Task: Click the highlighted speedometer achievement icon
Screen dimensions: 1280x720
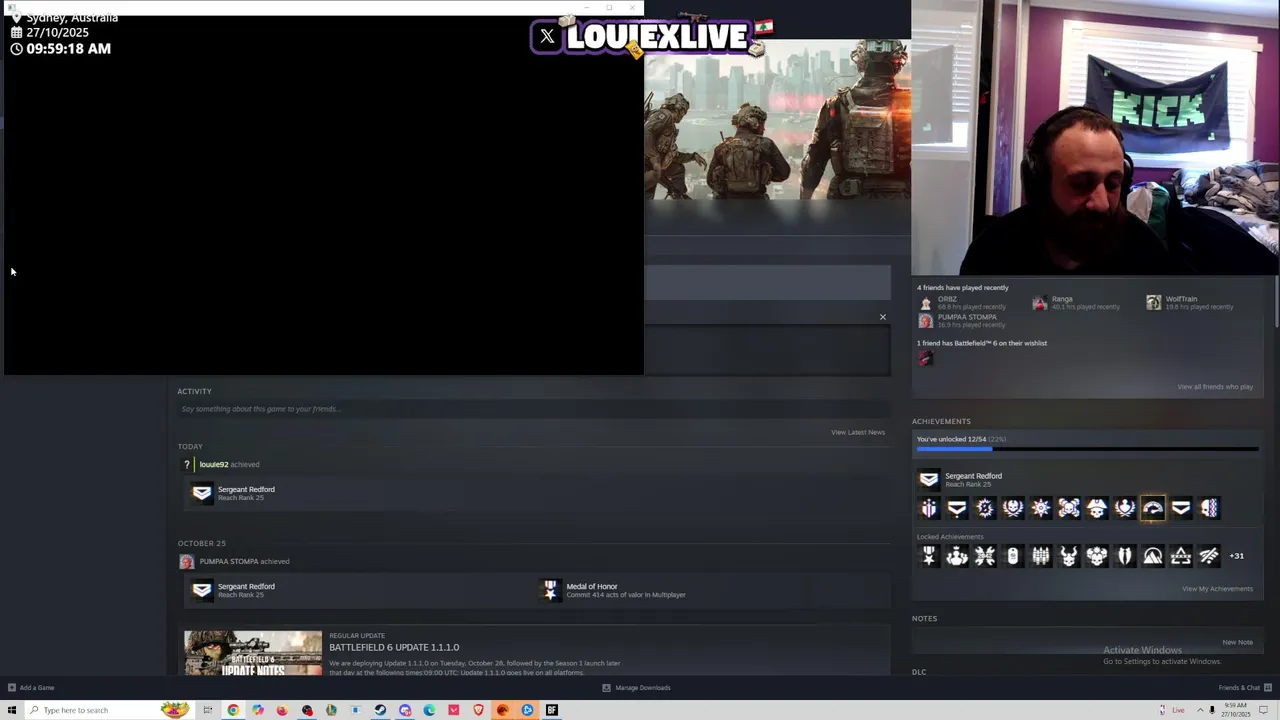Action: coord(1153,508)
